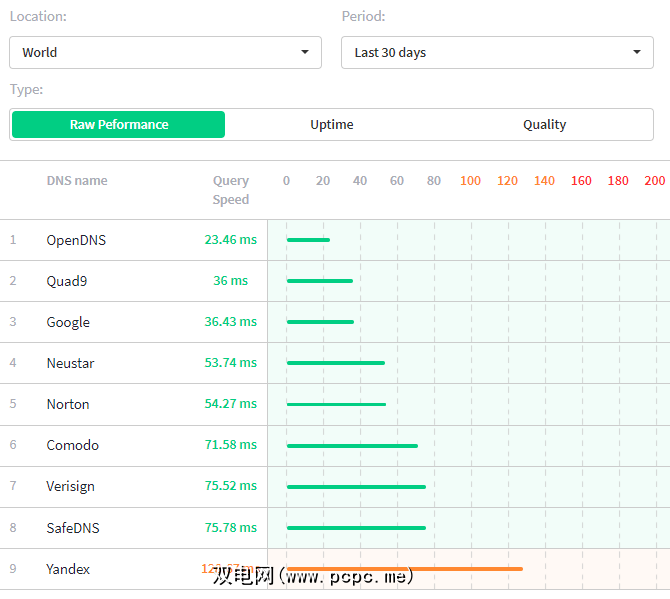Image resolution: width=670 pixels, height=599 pixels.
Task: Click the OpenDNS row name
Action: [76, 240]
